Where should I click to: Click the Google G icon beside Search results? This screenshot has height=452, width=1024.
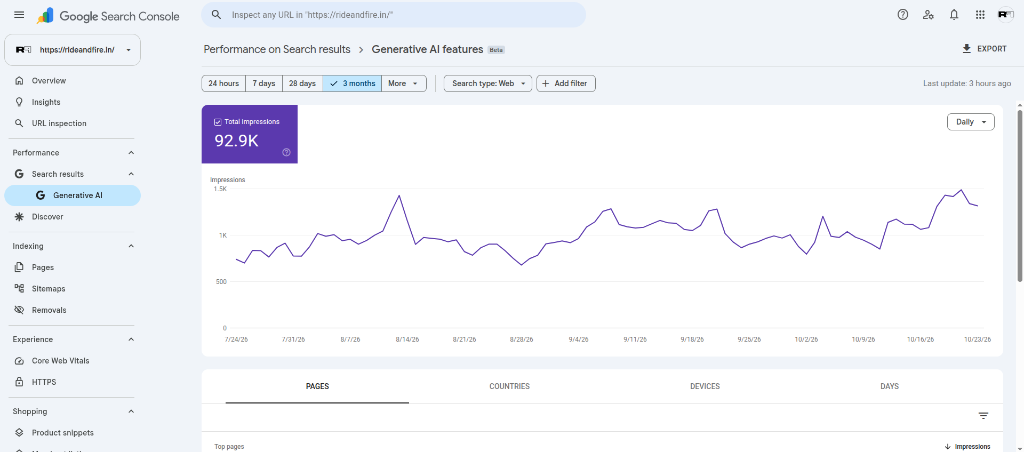click(19, 174)
